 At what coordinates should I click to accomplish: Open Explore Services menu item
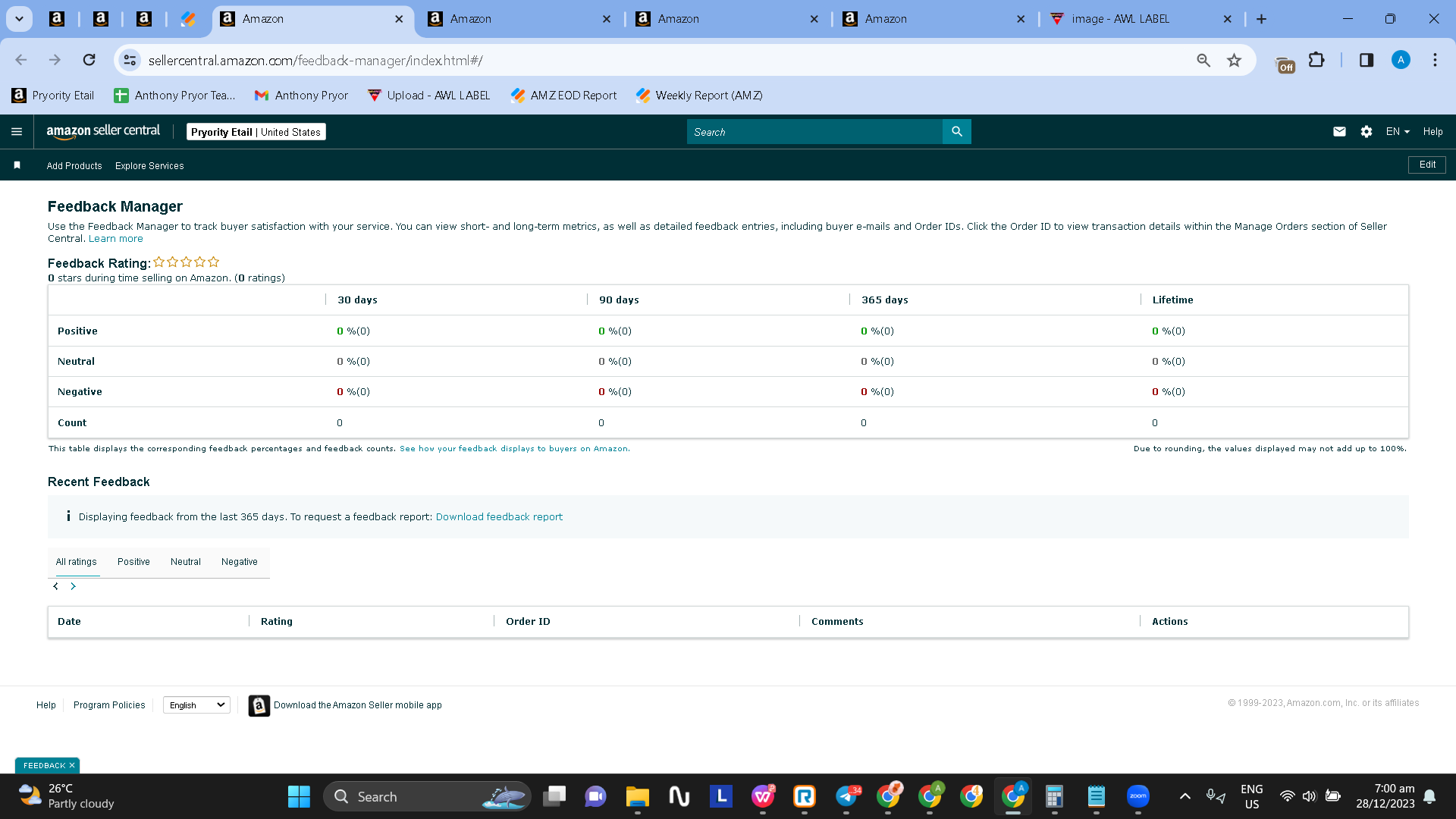(149, 166)
